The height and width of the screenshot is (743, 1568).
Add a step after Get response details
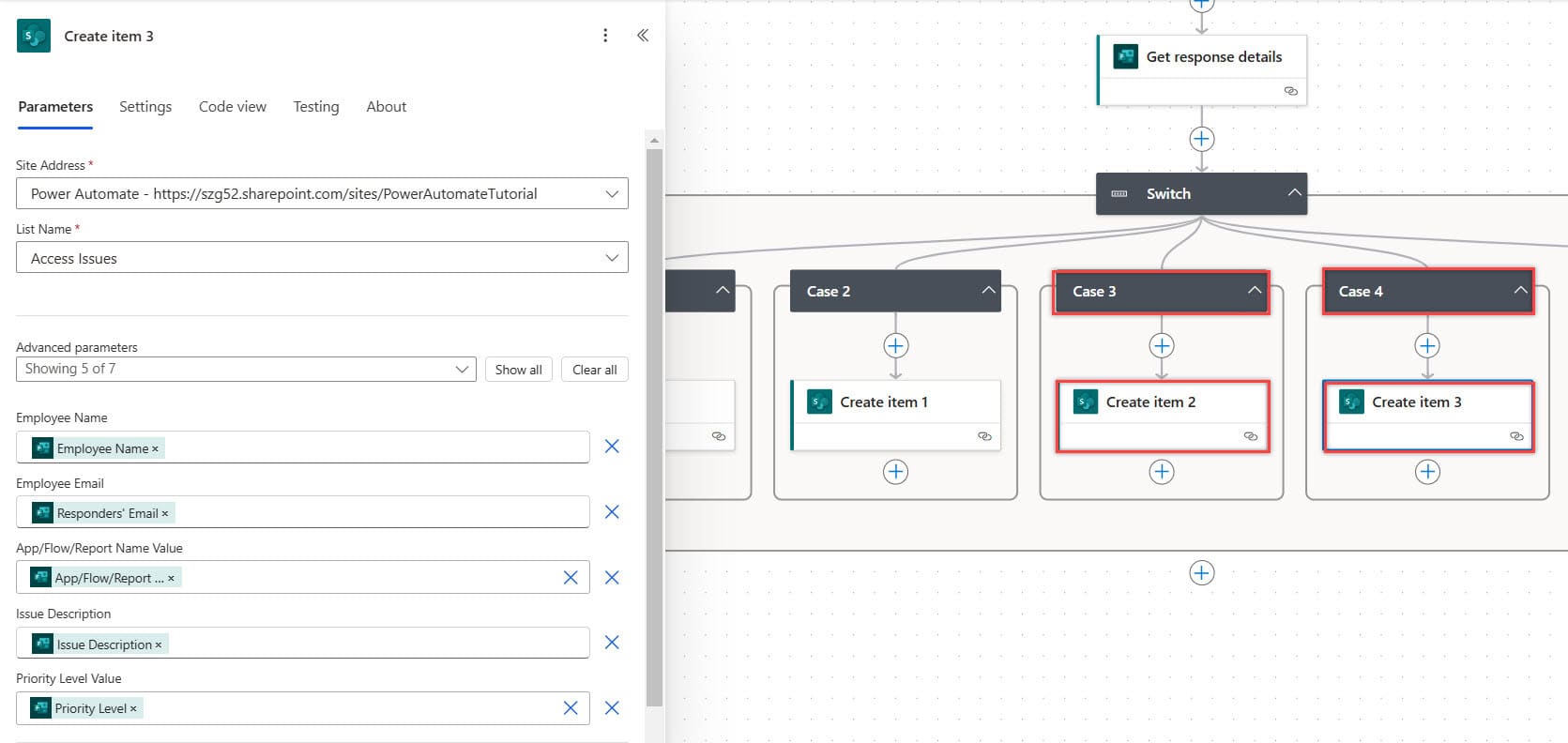click(x=1202, y=139)
